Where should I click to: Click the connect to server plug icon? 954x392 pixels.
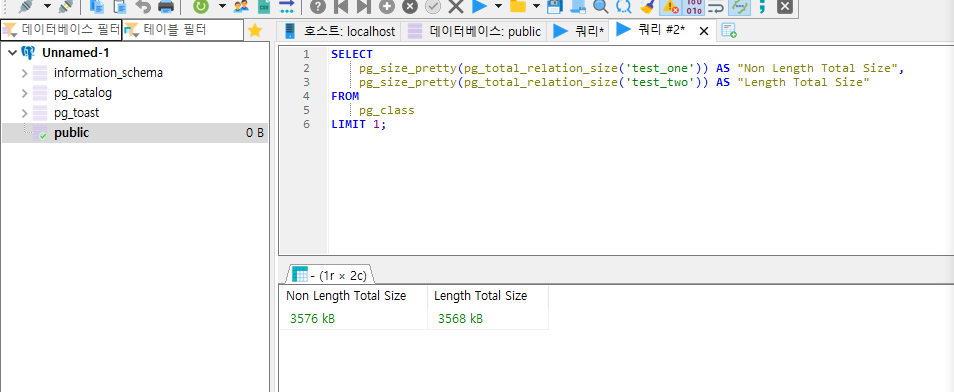click(27, 7)
